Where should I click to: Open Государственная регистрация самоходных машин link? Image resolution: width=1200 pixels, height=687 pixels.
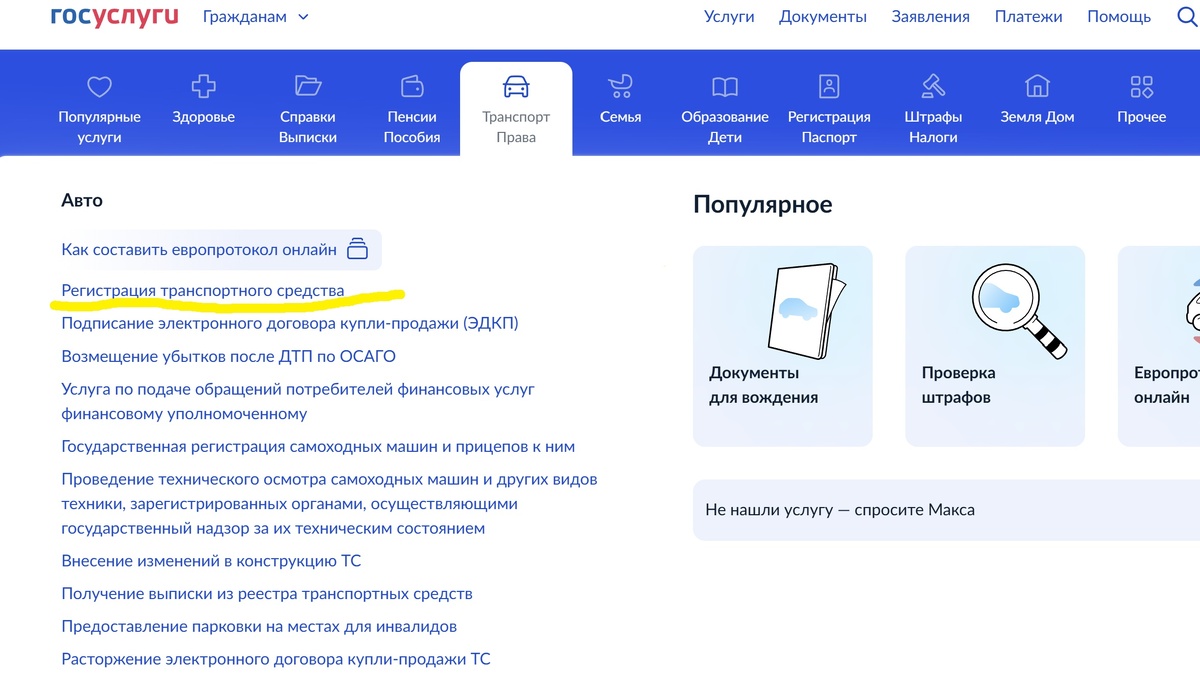click(x=318, y=446)
